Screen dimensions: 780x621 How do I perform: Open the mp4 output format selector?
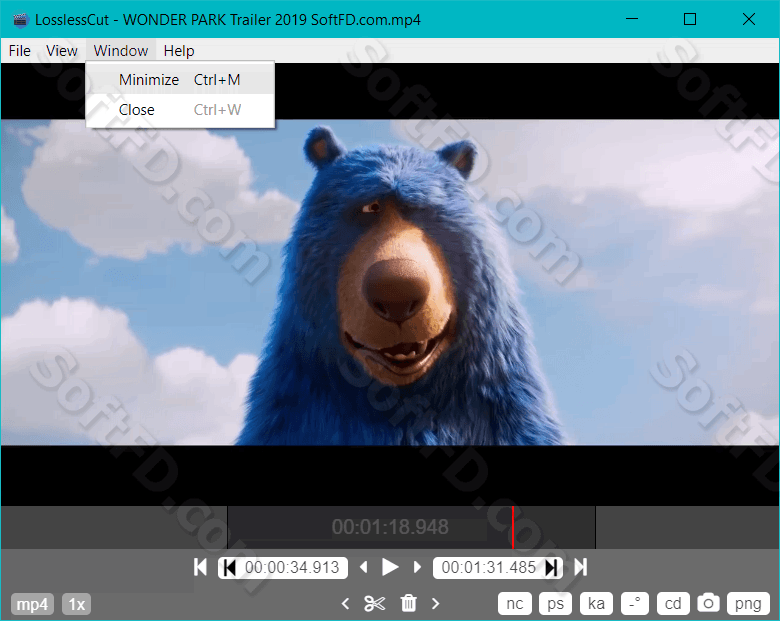coord(32,604)
